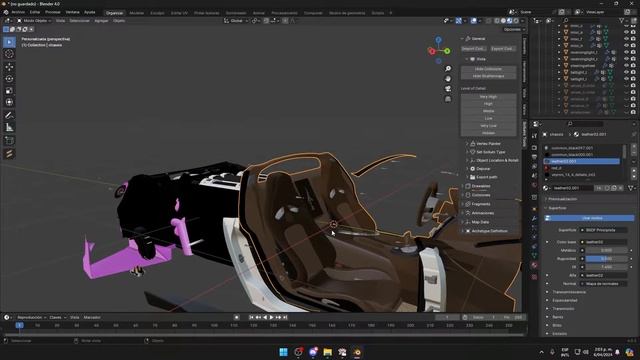Image resolution: width=640 pixels, height=360 pixels.
Task: Expand the Map Data section
Action: [x=480, y=222]
